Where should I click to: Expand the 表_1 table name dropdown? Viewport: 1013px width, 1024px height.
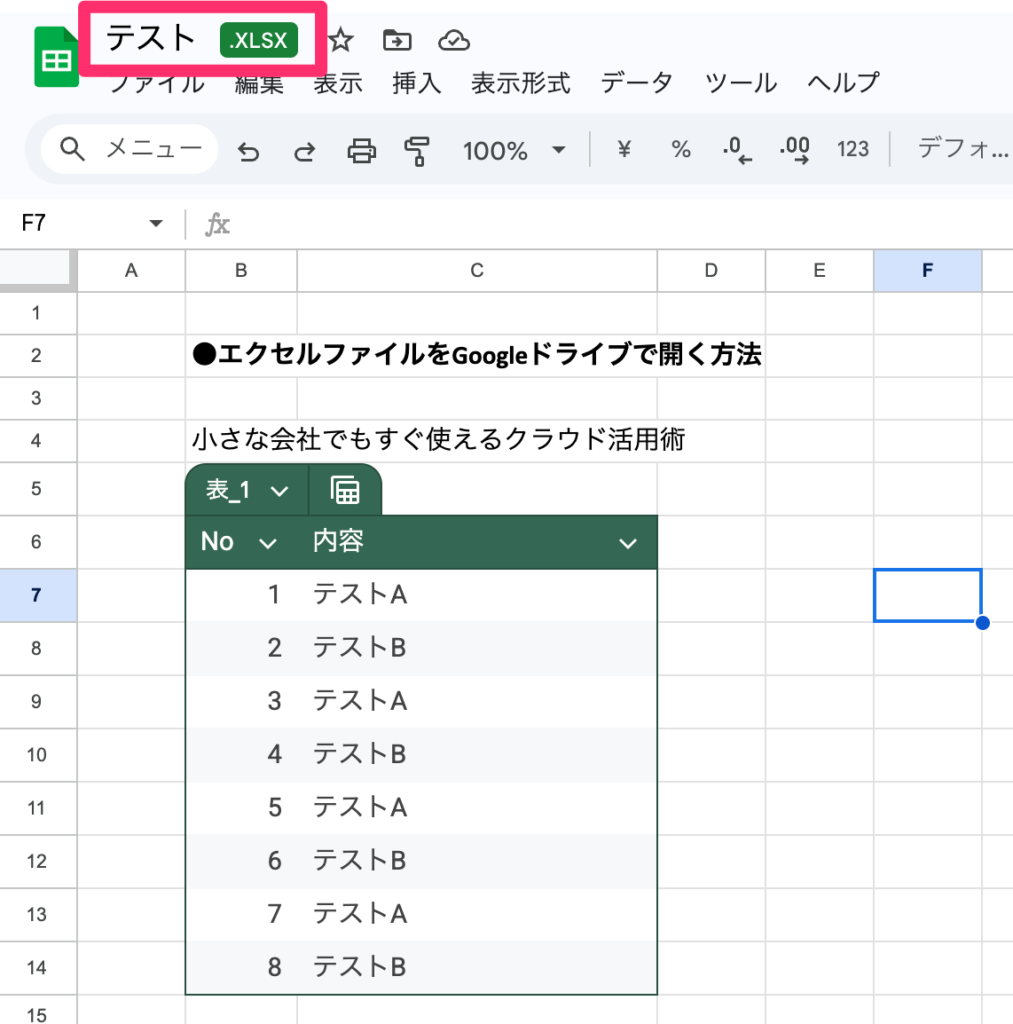click(280, 491)
